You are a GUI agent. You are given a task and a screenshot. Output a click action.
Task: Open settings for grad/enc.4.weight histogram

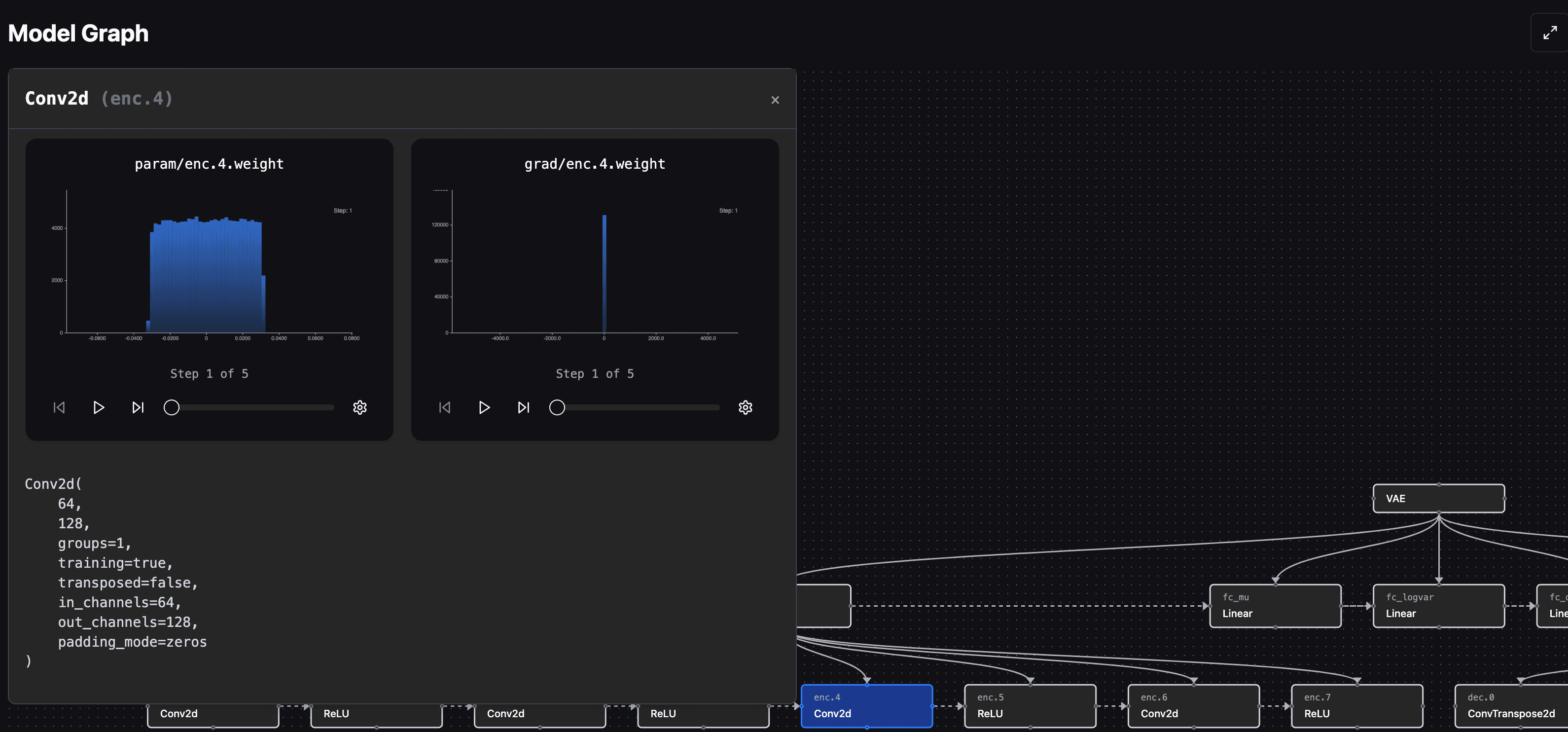point(745,407)
